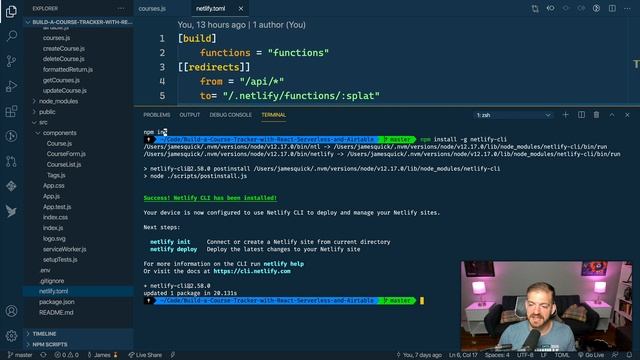Open CourseForm.js in components folder

(66, 154)
